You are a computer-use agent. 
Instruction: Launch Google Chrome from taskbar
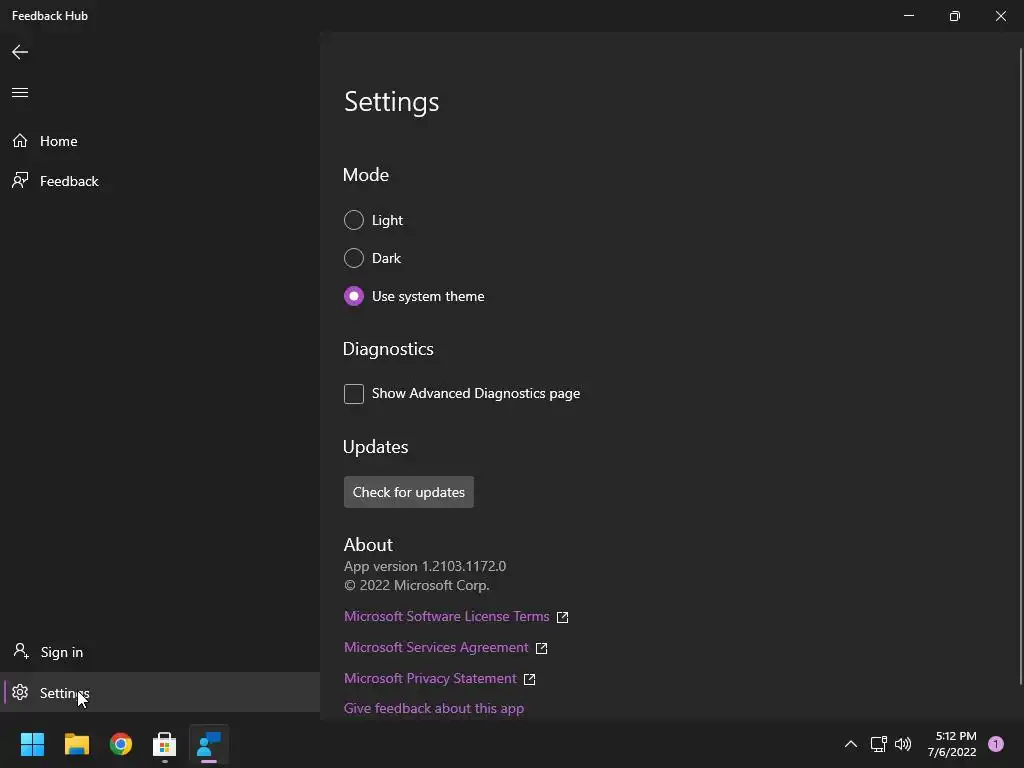point(121,744)
